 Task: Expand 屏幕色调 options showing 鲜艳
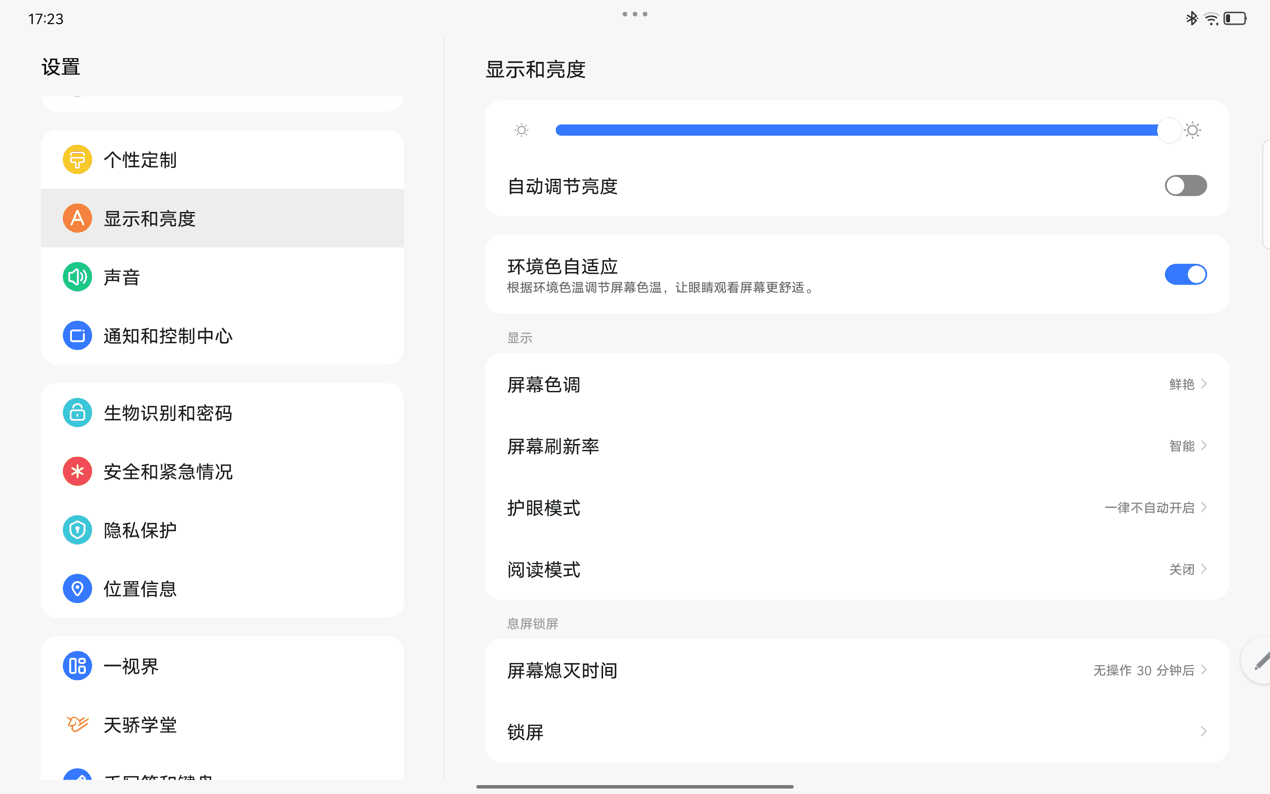point(1202,384)
